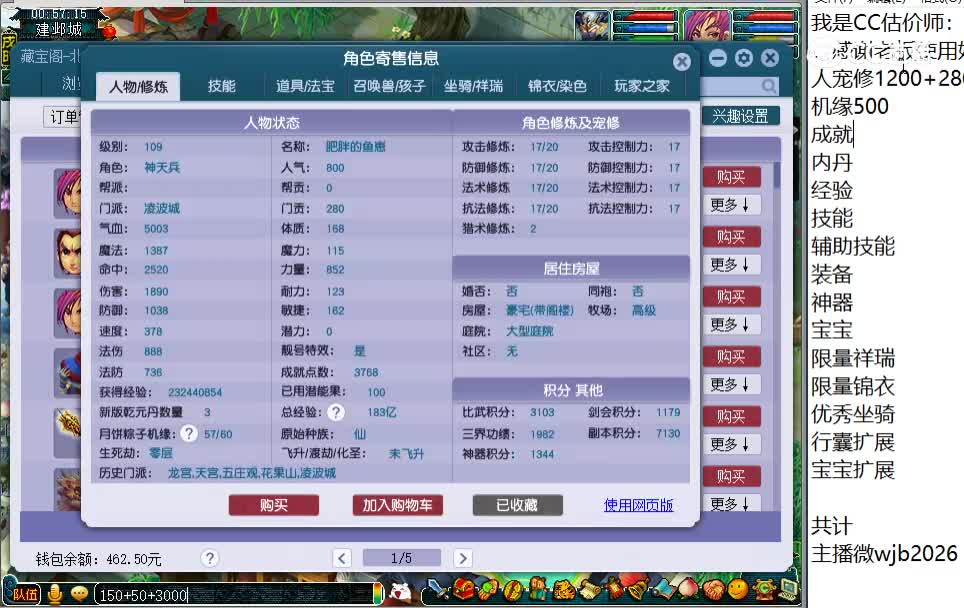Click the 辅助技能 line in notes
964x608 pixels.
click(x=853, y=246)
